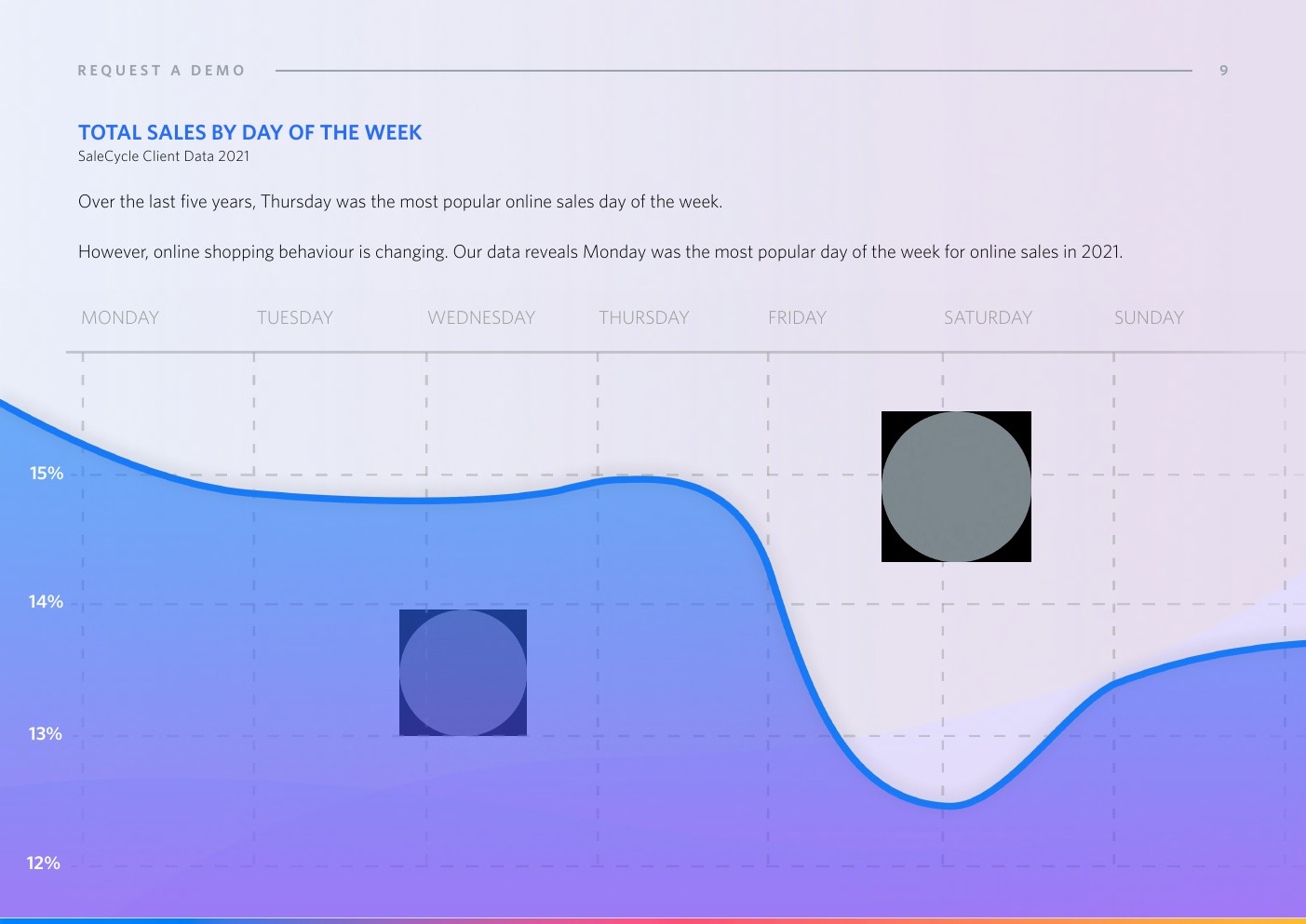This screenshot has height=924, width=1306.
Task: Click the grey circle near Saturday
Action: [956, 487]
